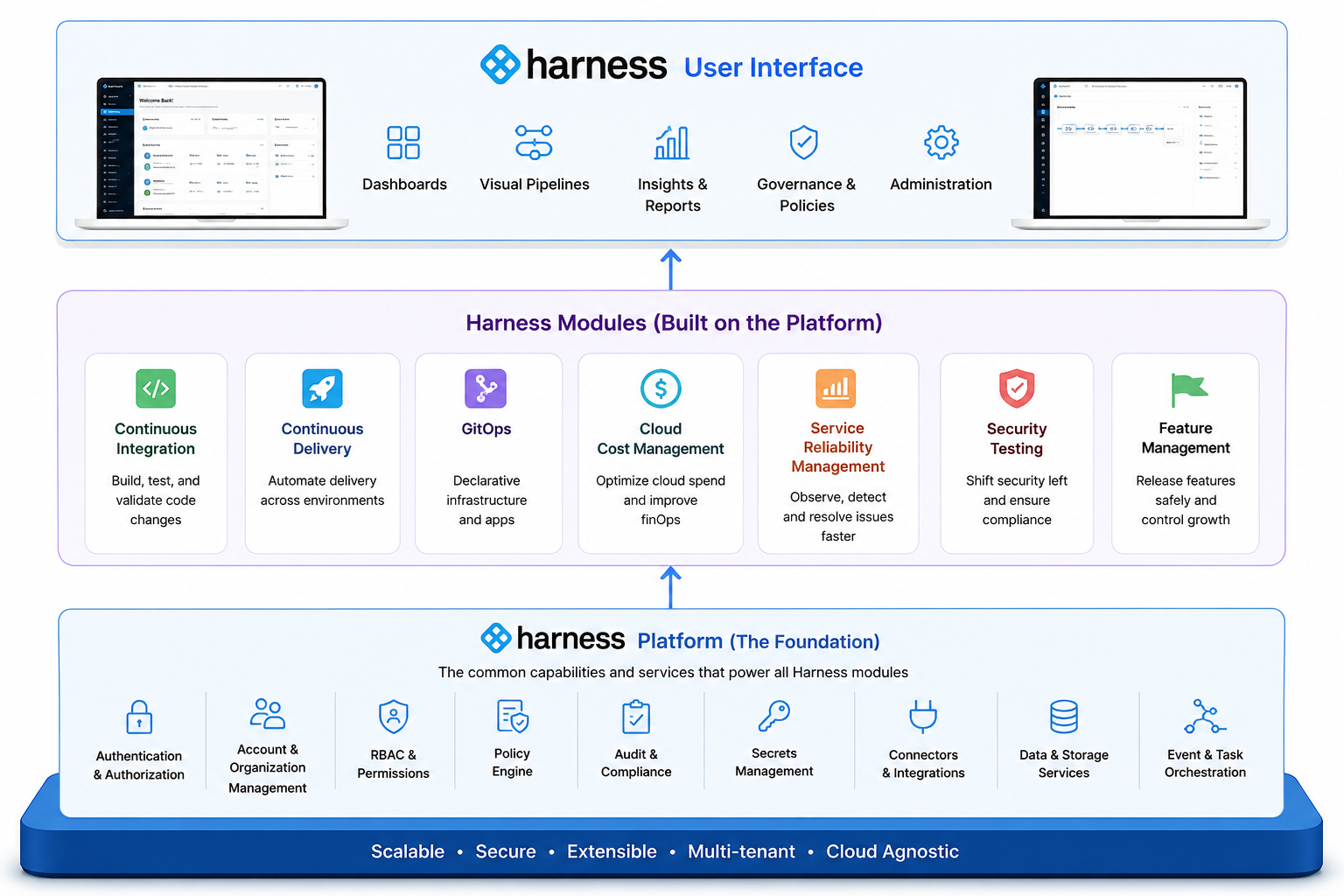The image size is (1344, 896).
Task: Click the 'Service Reliability Management' card title
Action: point(837,447)
